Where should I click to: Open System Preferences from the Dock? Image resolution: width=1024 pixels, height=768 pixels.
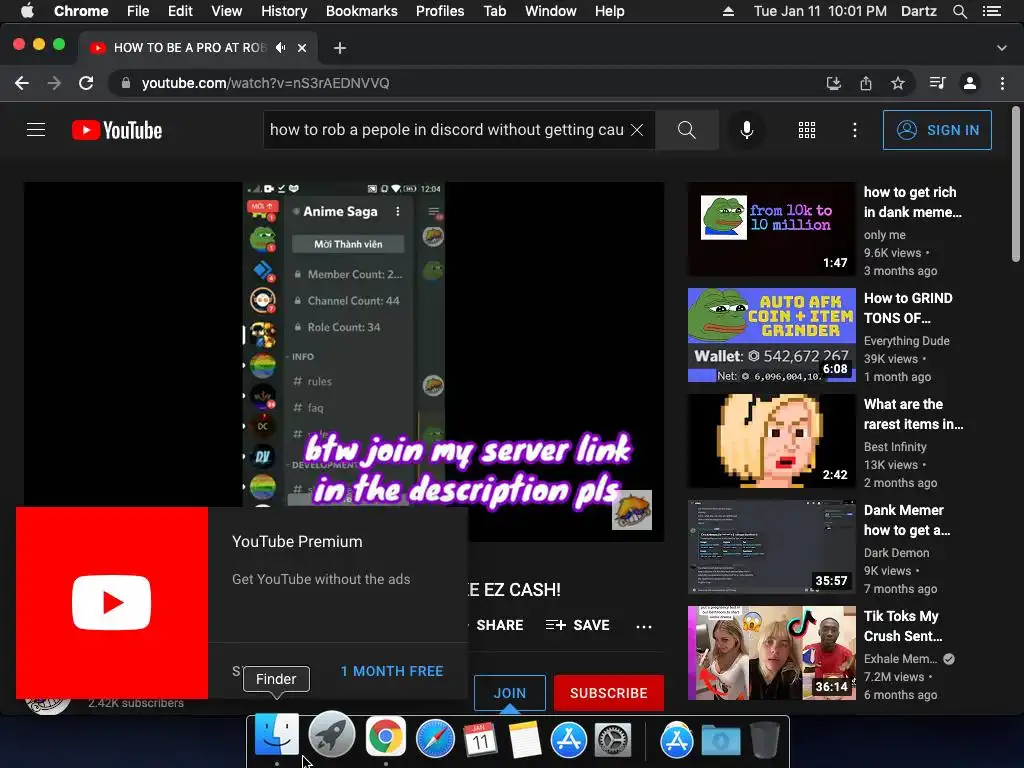pyautogui.click(x=613, y=741)
